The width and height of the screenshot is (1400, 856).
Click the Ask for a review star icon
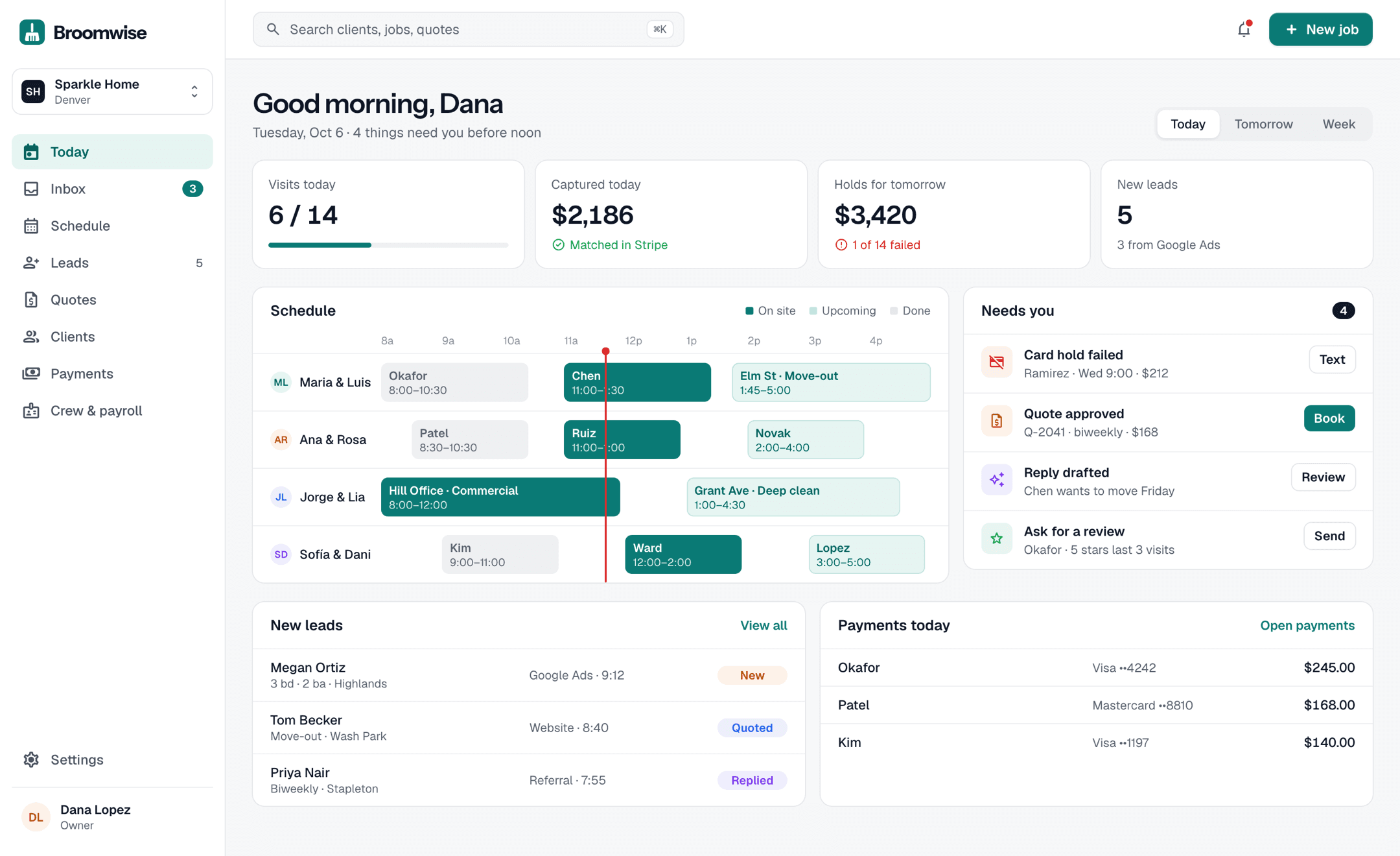point(996,538)
